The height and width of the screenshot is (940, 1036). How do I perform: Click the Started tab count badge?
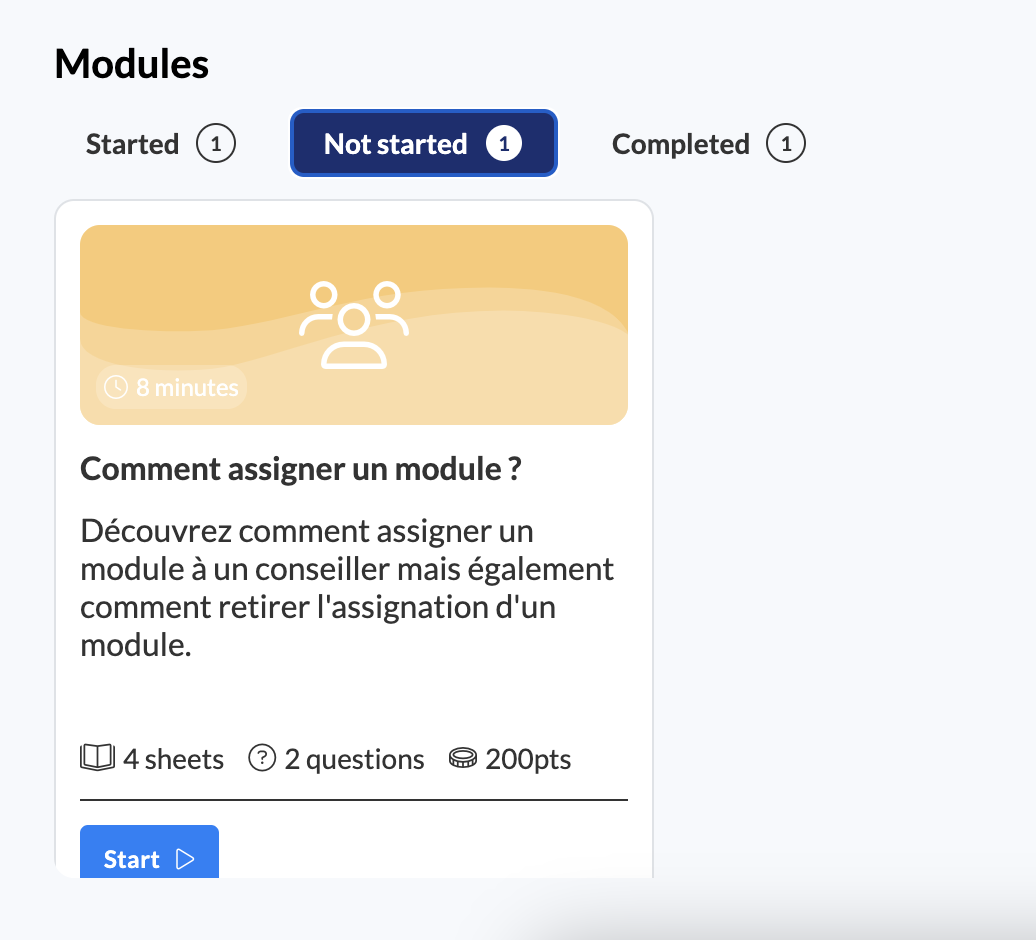(216, 144)
